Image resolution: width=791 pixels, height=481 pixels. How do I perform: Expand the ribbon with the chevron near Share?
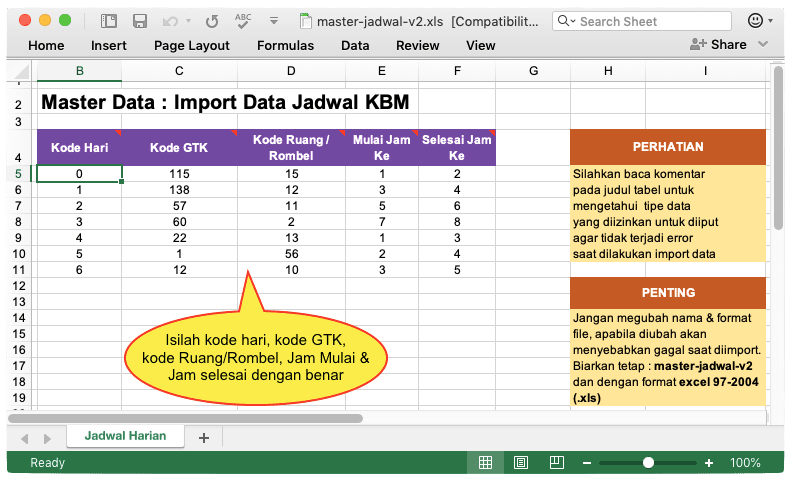tap(763, 44)
